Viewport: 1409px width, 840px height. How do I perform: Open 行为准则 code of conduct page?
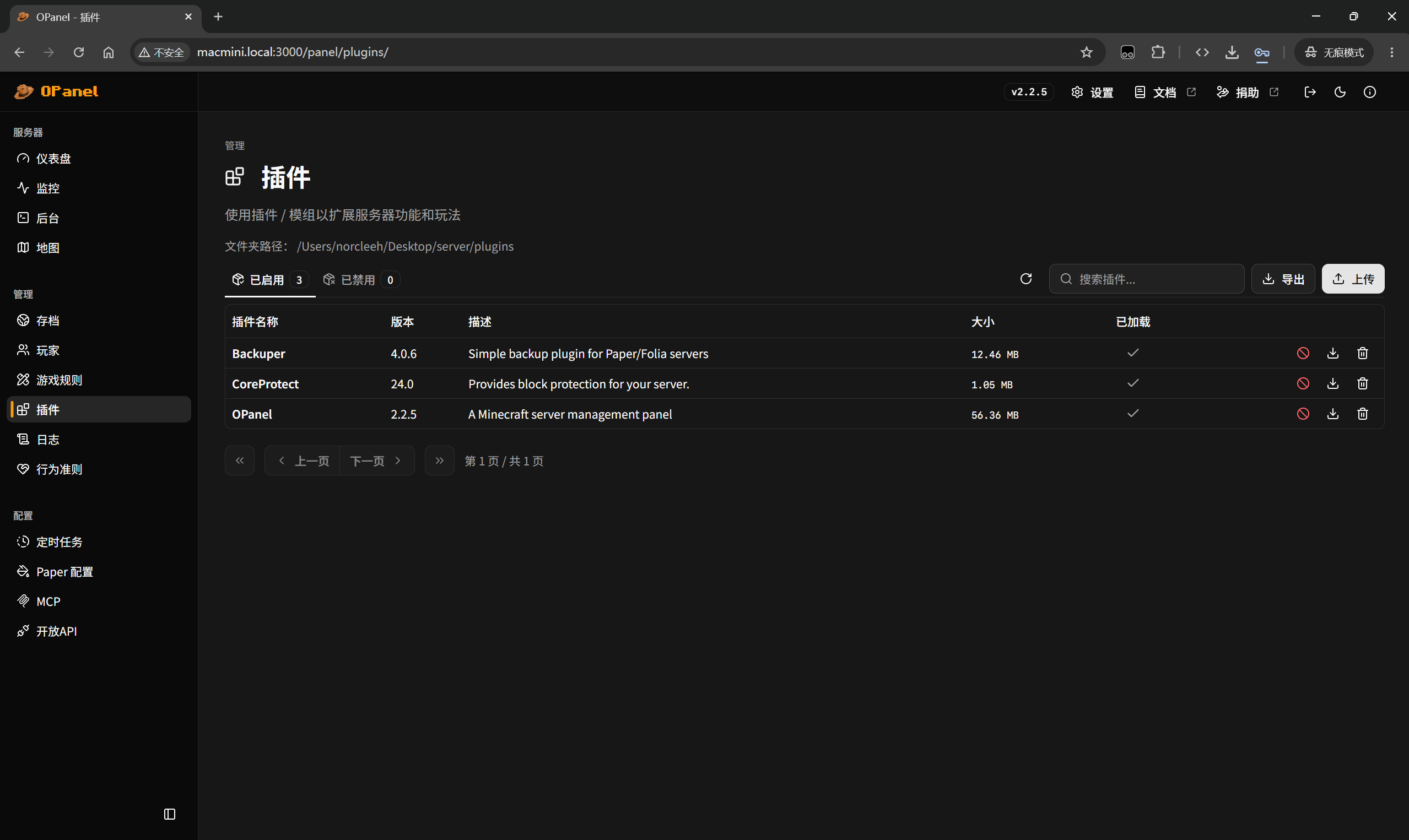[x=99, y=469]
